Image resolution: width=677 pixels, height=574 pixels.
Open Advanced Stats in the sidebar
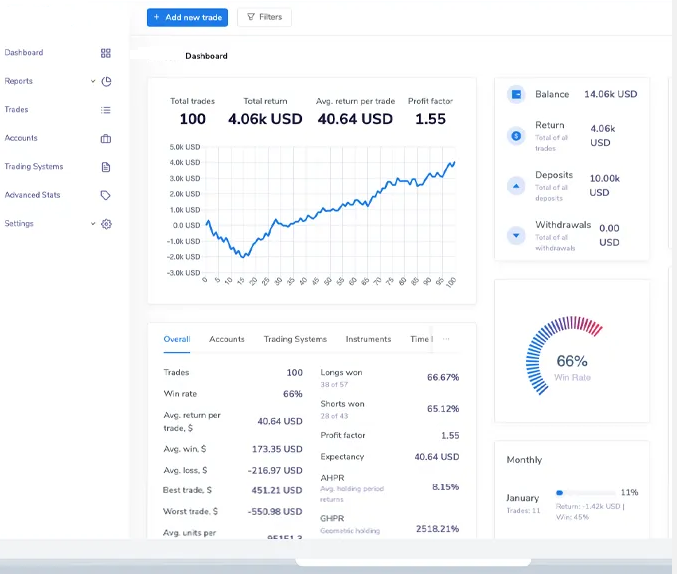[32, 195]
